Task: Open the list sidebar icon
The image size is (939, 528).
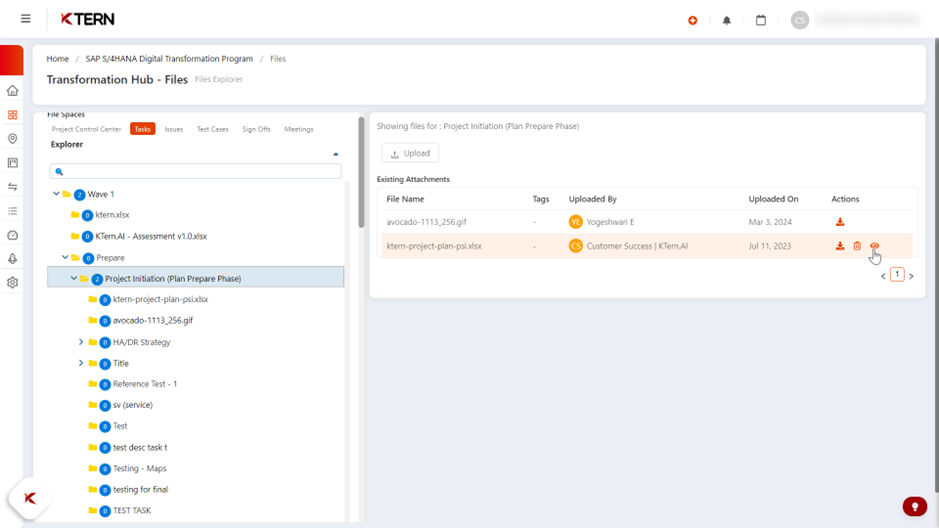Action: point(13,211)
